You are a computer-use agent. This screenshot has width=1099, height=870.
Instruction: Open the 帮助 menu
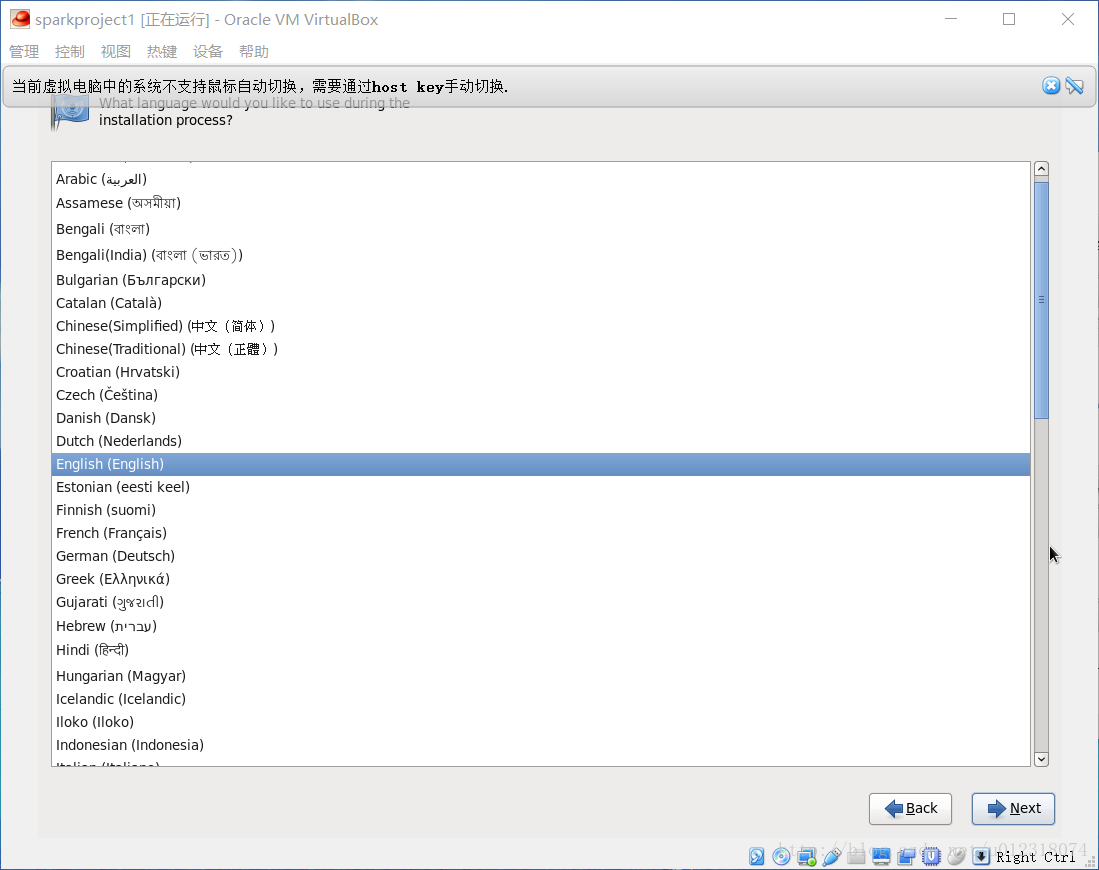[x=254, y=52]
